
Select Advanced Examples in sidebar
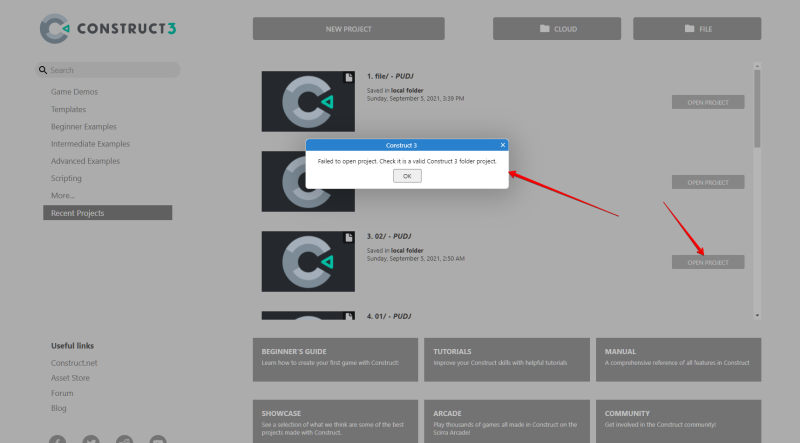coord(85,161)
